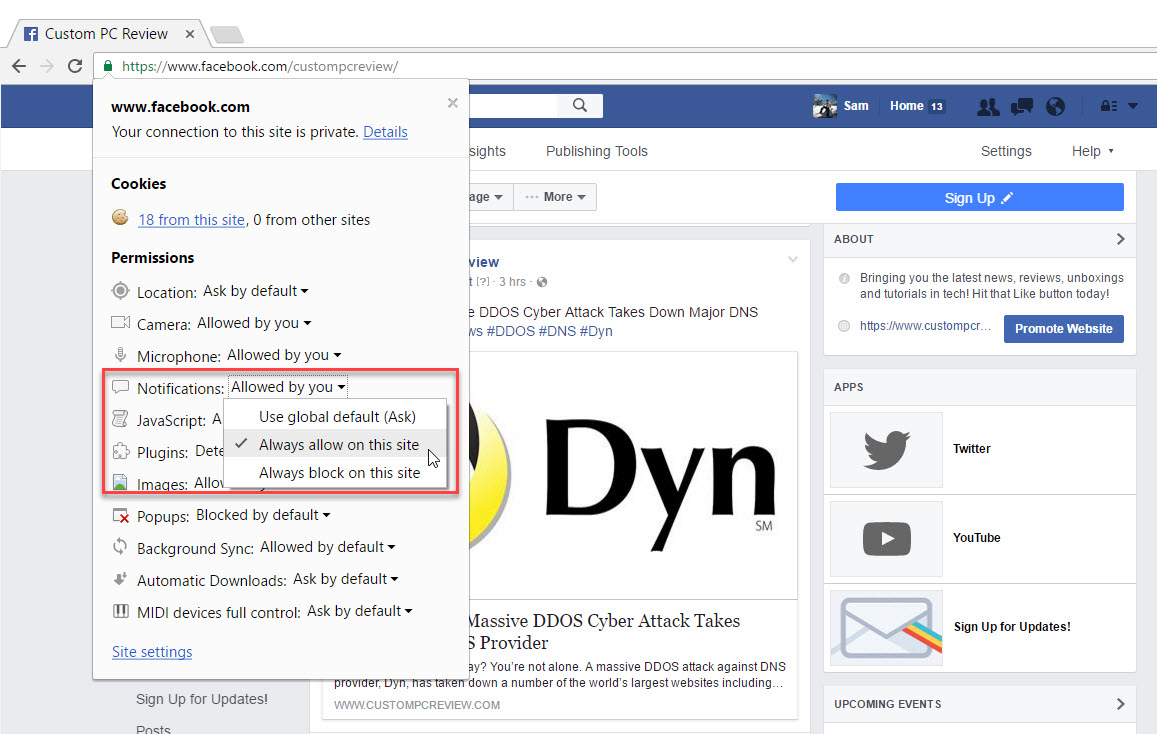This screenshot has width=1157, height=734.
Task: Choose 'Always allow on this site'
Action: 336,444
